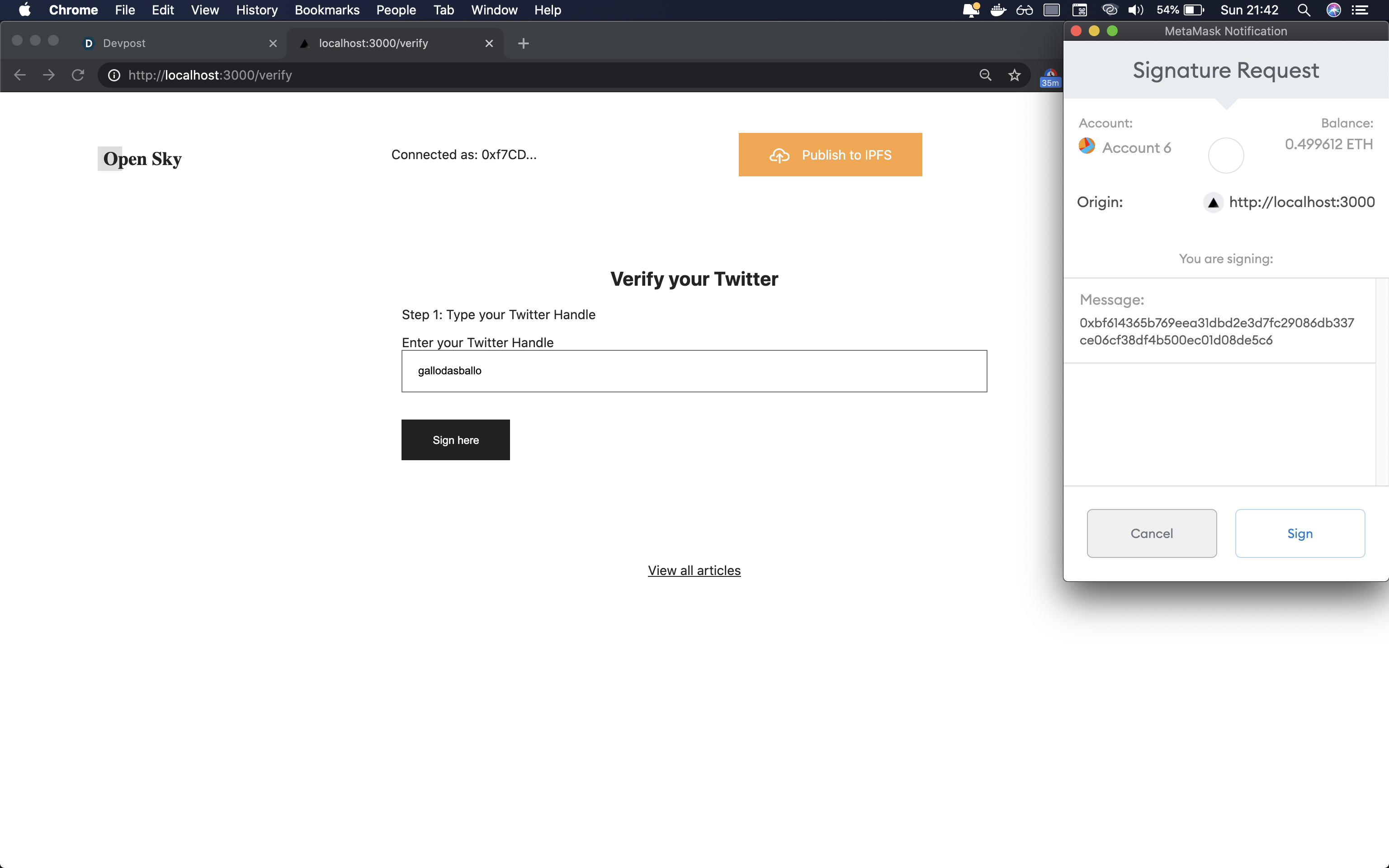The height and width of the screenshot is (868, 1389).
Task: Open the Bookmarks menu
Action: 326,10
